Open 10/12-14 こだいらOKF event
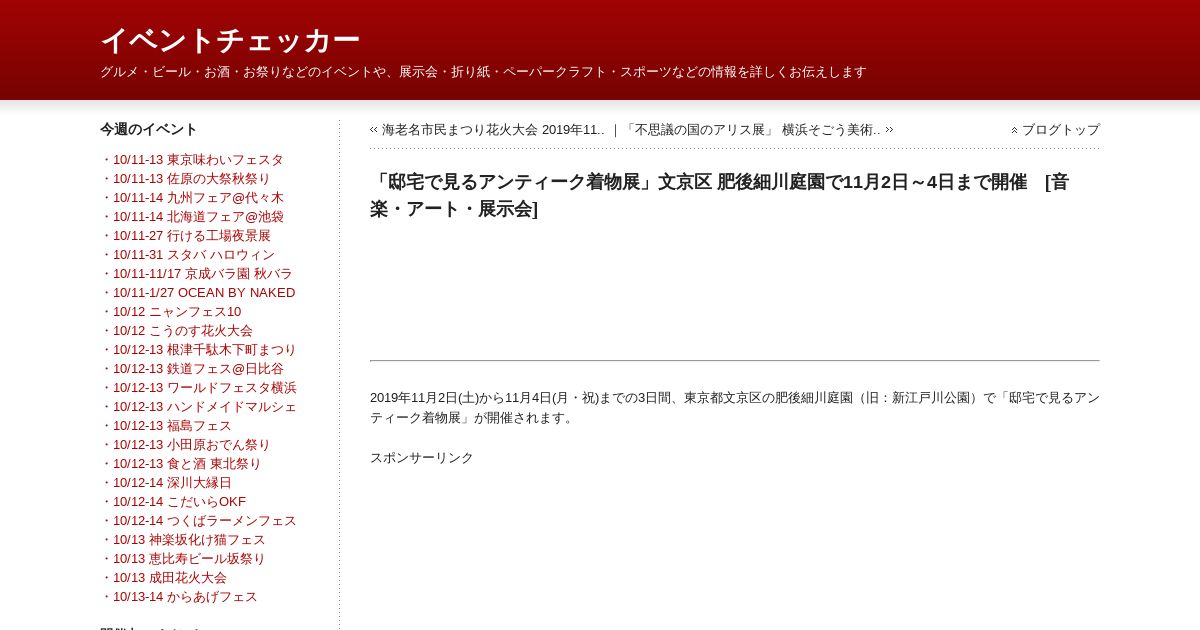 click(179, 502)
